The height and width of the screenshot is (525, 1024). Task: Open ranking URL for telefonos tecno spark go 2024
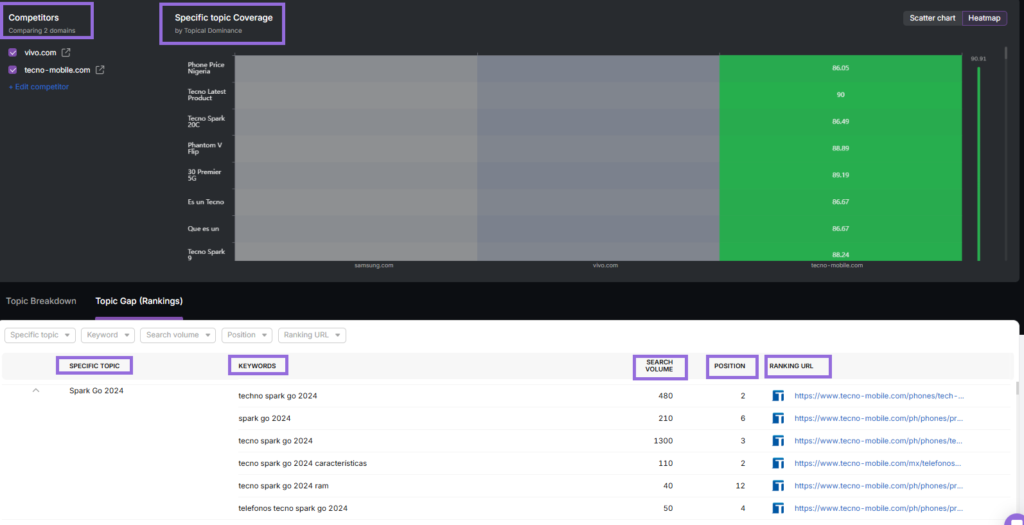[879, 508]
